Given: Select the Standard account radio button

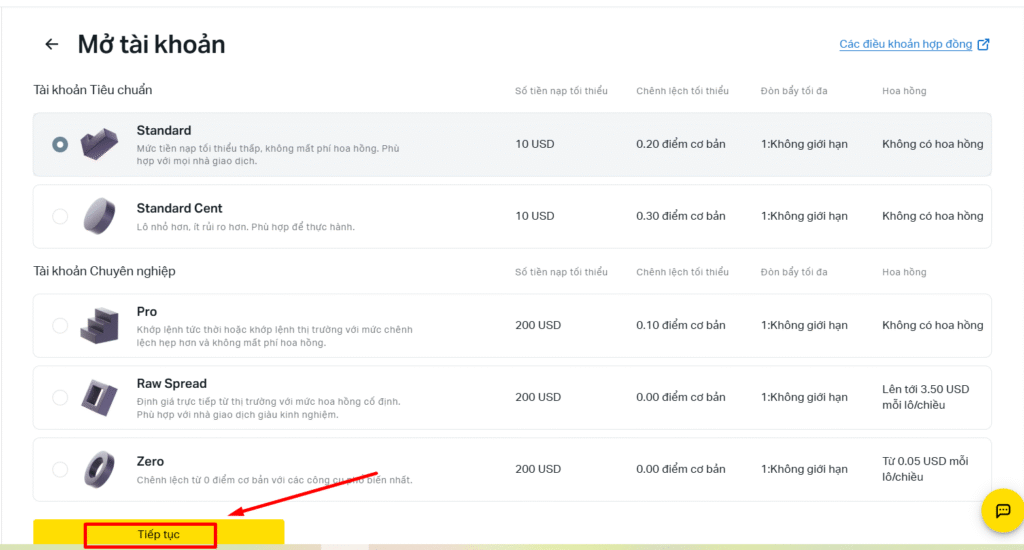Looking at the screenshot, I should coord(60,144).
